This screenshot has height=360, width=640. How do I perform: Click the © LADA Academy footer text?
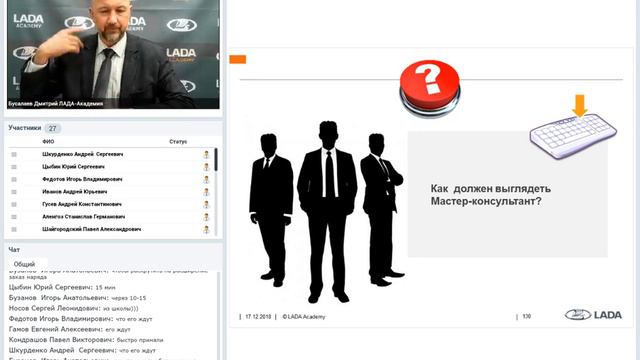point(304,317)
